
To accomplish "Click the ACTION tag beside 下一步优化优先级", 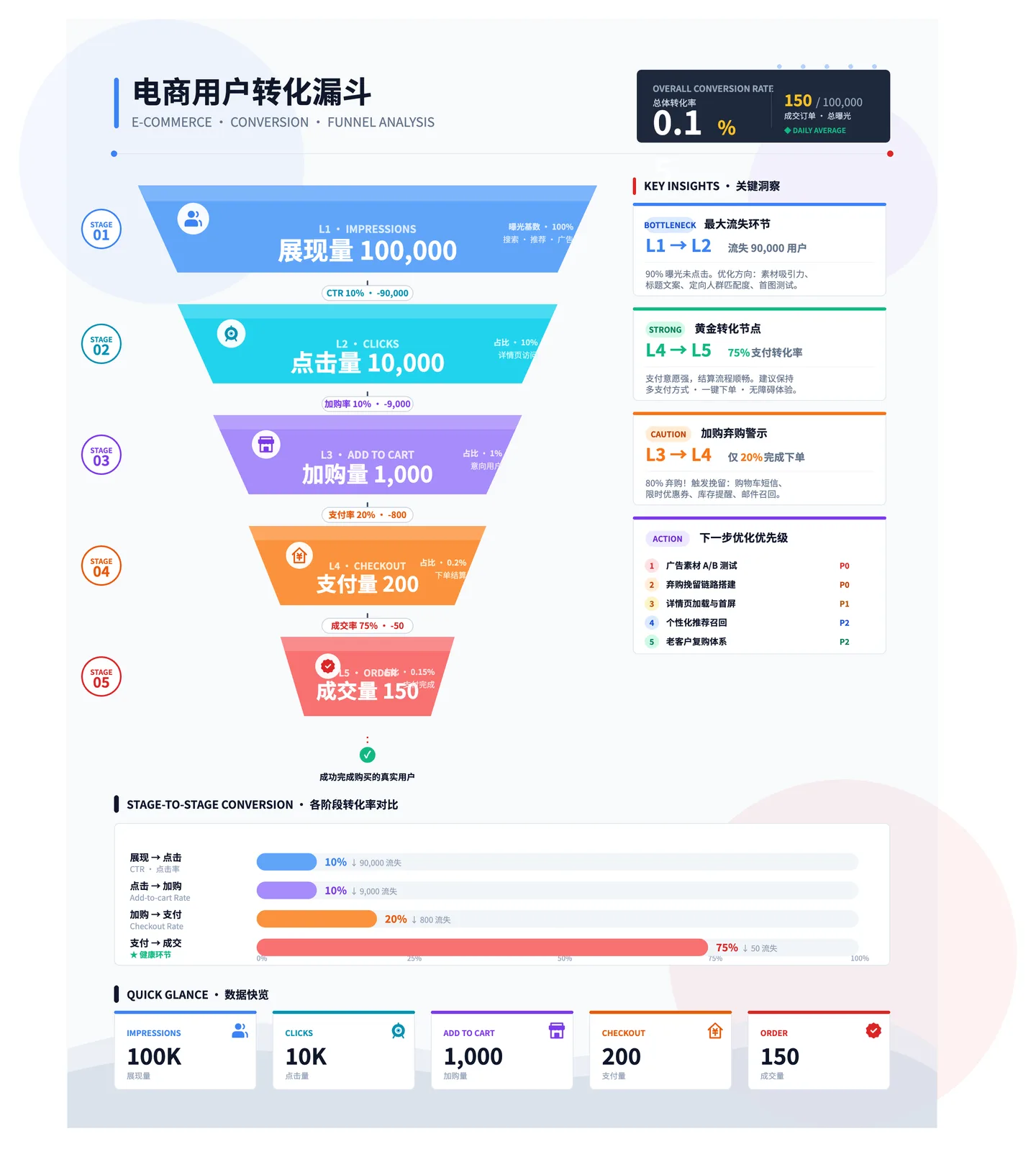I will pos(668,539).
